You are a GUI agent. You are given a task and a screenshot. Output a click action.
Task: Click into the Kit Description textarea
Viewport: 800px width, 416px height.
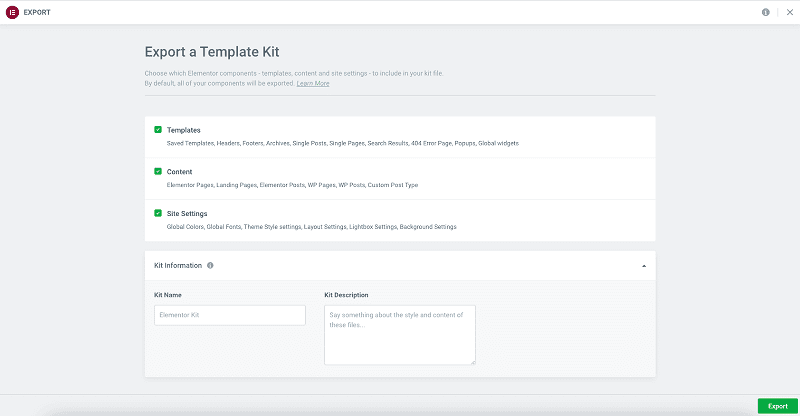pyautogui.click(x=399, y=334)
